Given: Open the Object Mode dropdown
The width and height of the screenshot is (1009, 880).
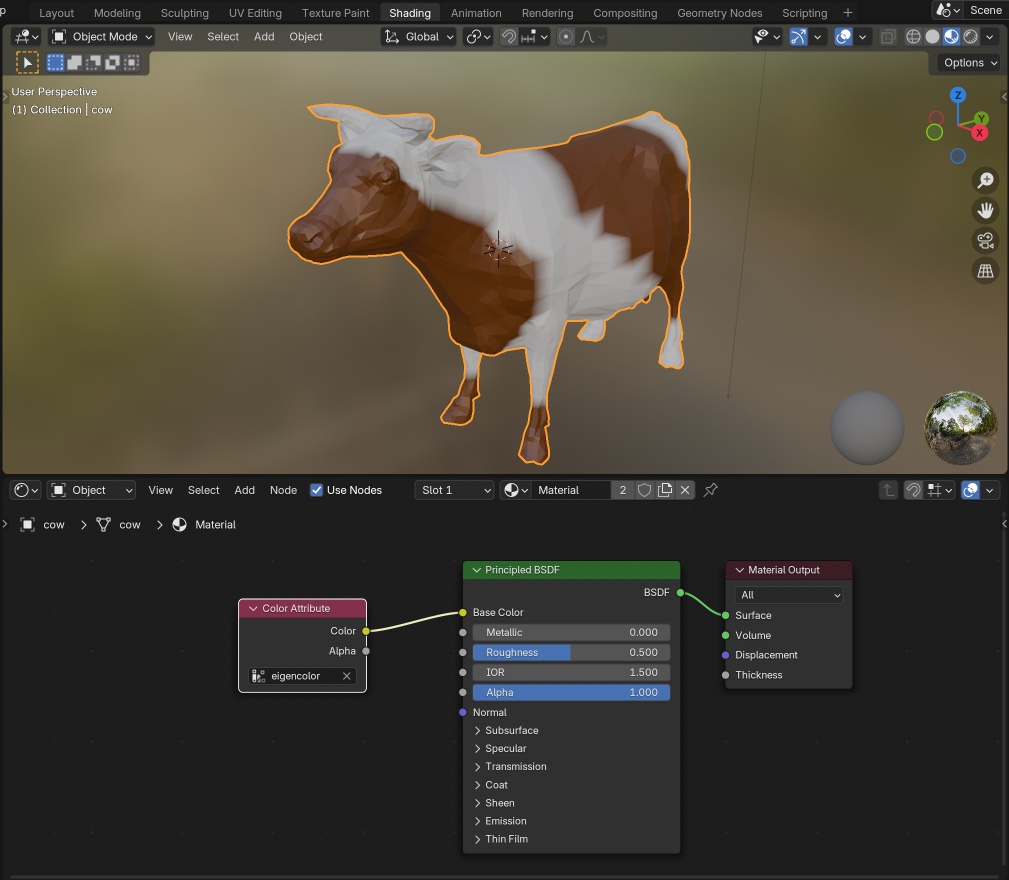Looking at the screenshot, I should 100,36.
